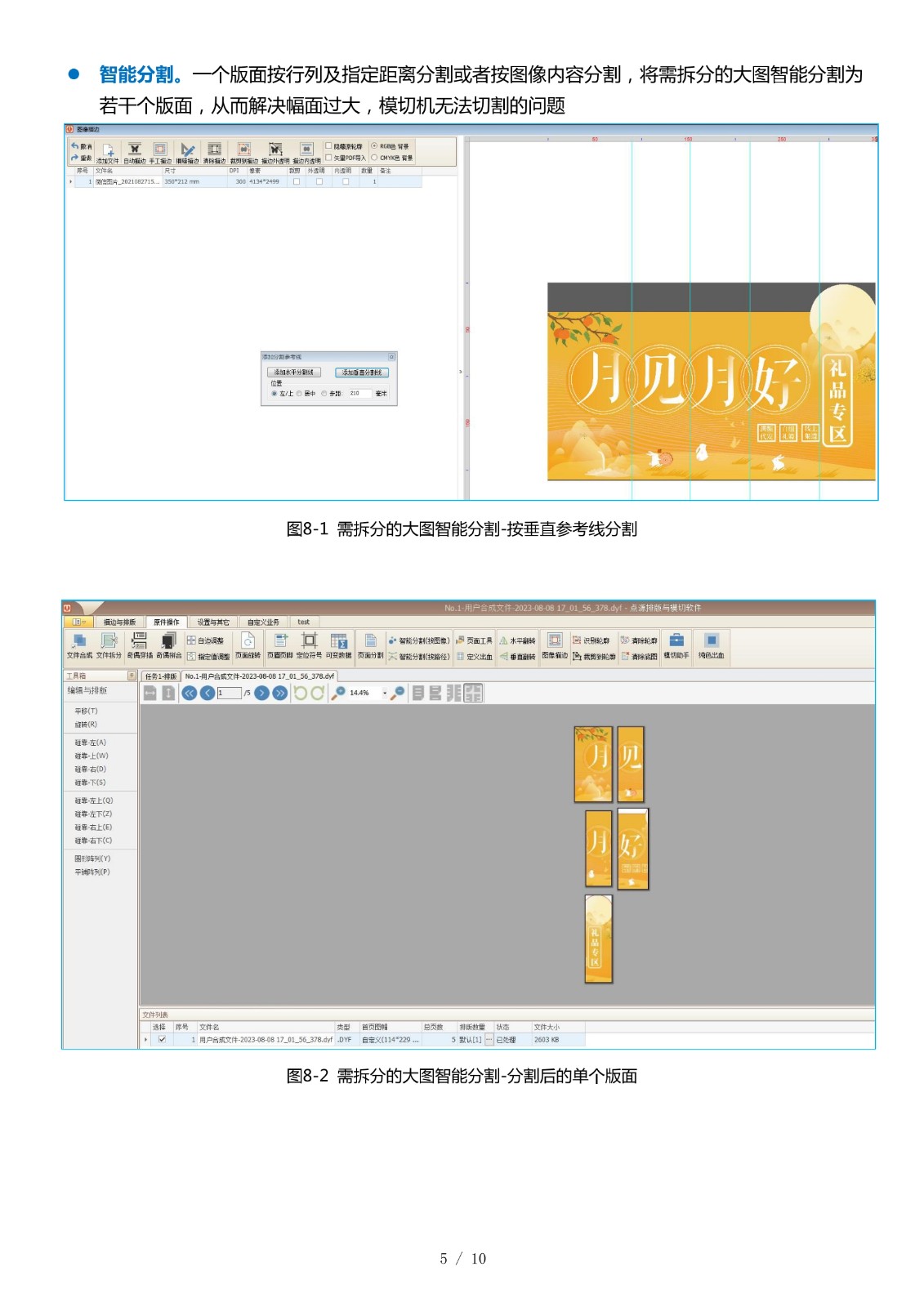Click 默认[1] ellipsis button in file list
The width and height of the screenshot is (924, 1307).
[x=489, y=1040]
